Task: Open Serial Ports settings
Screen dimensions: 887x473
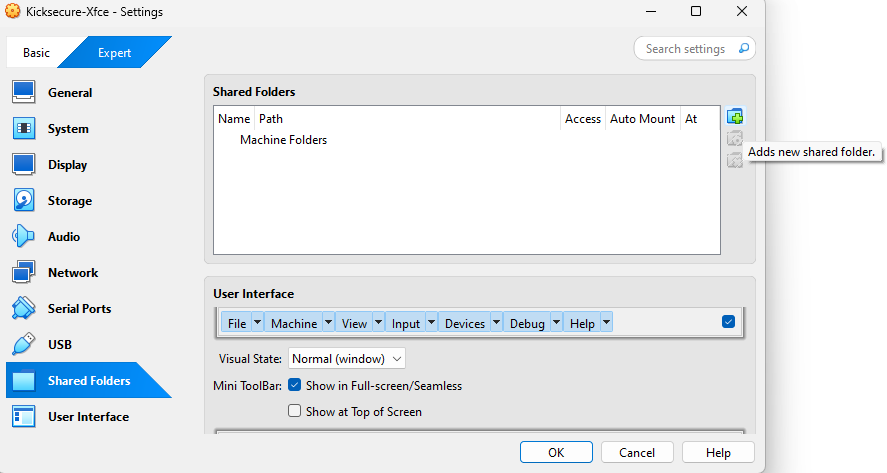Action: click(79, 309)
